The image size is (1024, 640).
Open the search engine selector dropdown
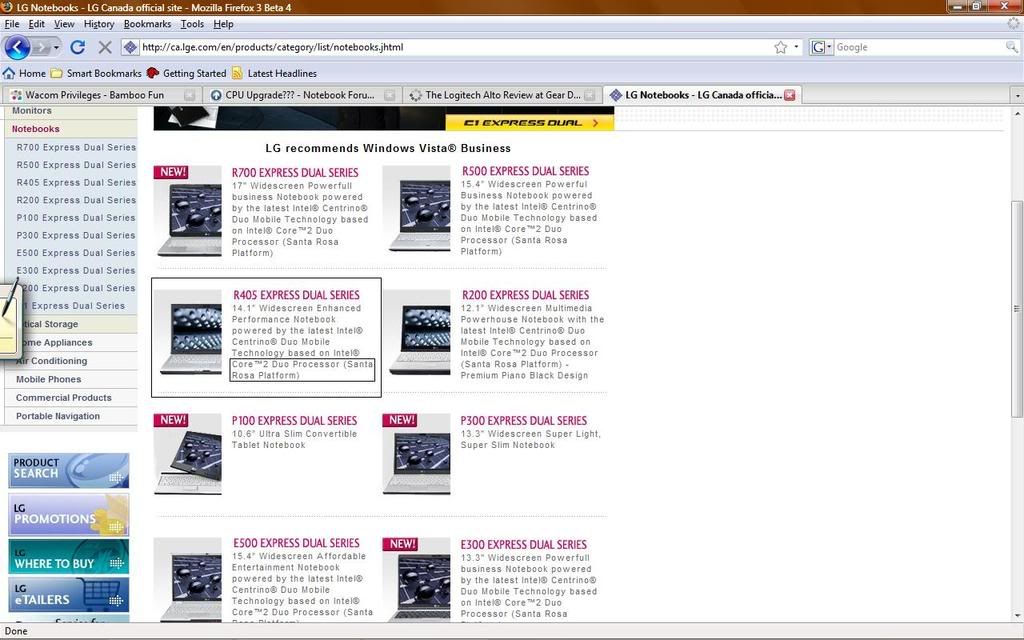822,47
